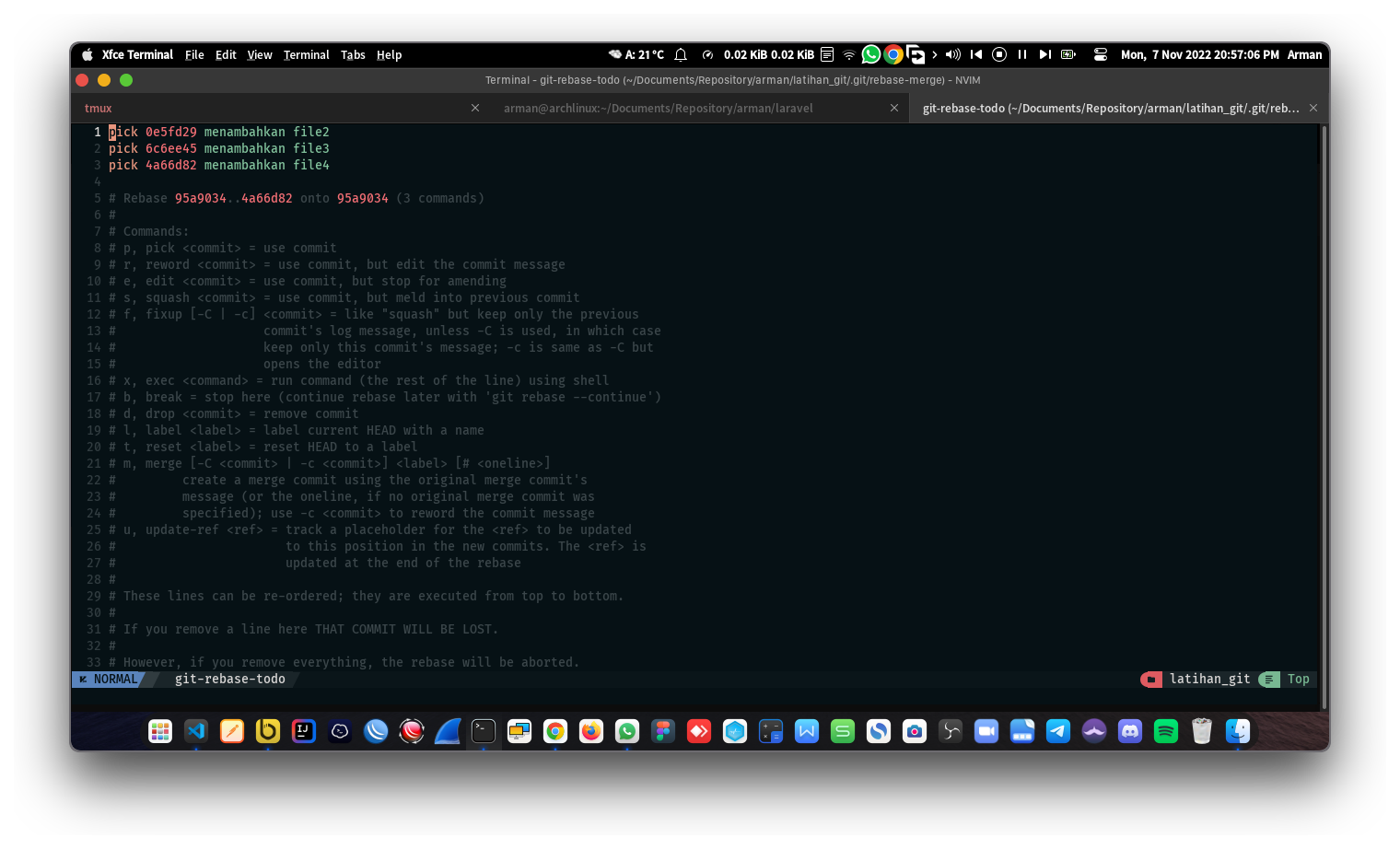Open Telegram from the dock
This screenshot has width=1400, height=849.
click(x=1056, y=731)
